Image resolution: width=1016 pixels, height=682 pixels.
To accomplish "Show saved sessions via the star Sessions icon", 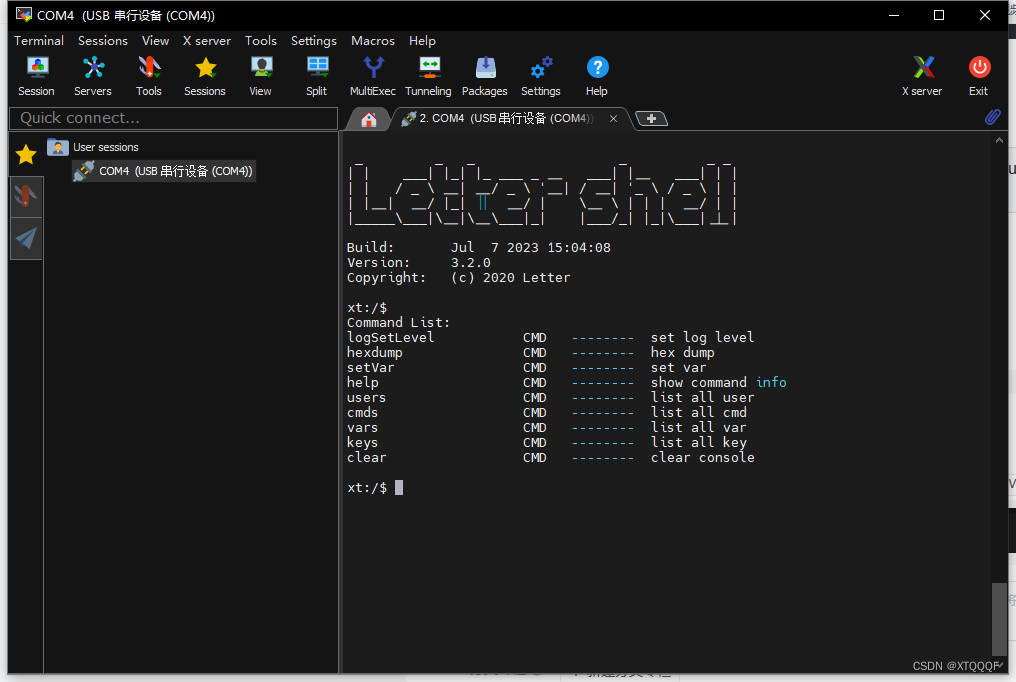I will click(204, 68).
